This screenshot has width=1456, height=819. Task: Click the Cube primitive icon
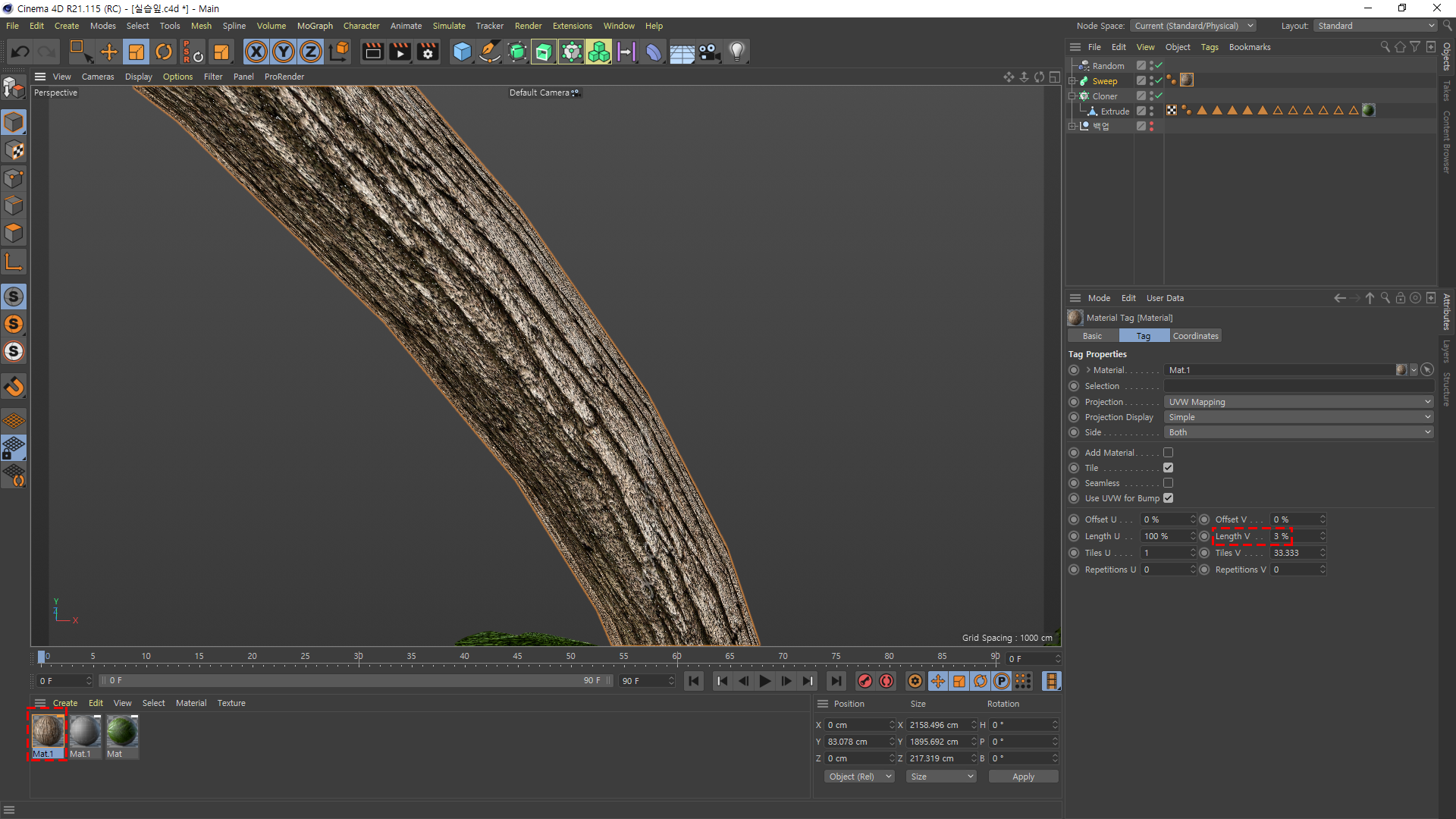pos(462,52)
